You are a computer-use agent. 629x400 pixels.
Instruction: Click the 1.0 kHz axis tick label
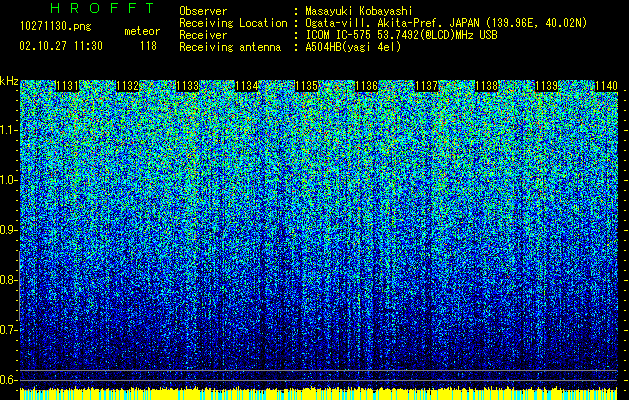[x=9, y=180]
